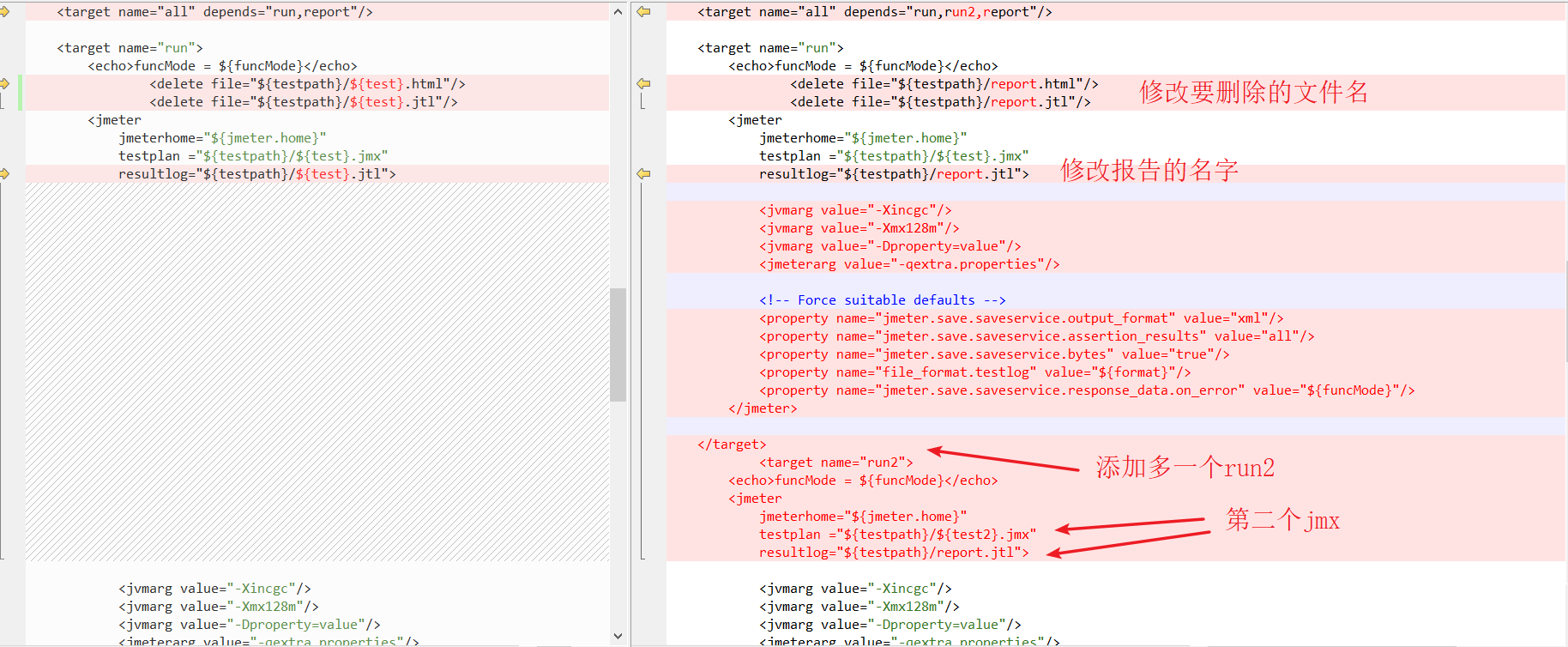
Task: Select the response_data.on_error property line
Action: coord(1086,390)
